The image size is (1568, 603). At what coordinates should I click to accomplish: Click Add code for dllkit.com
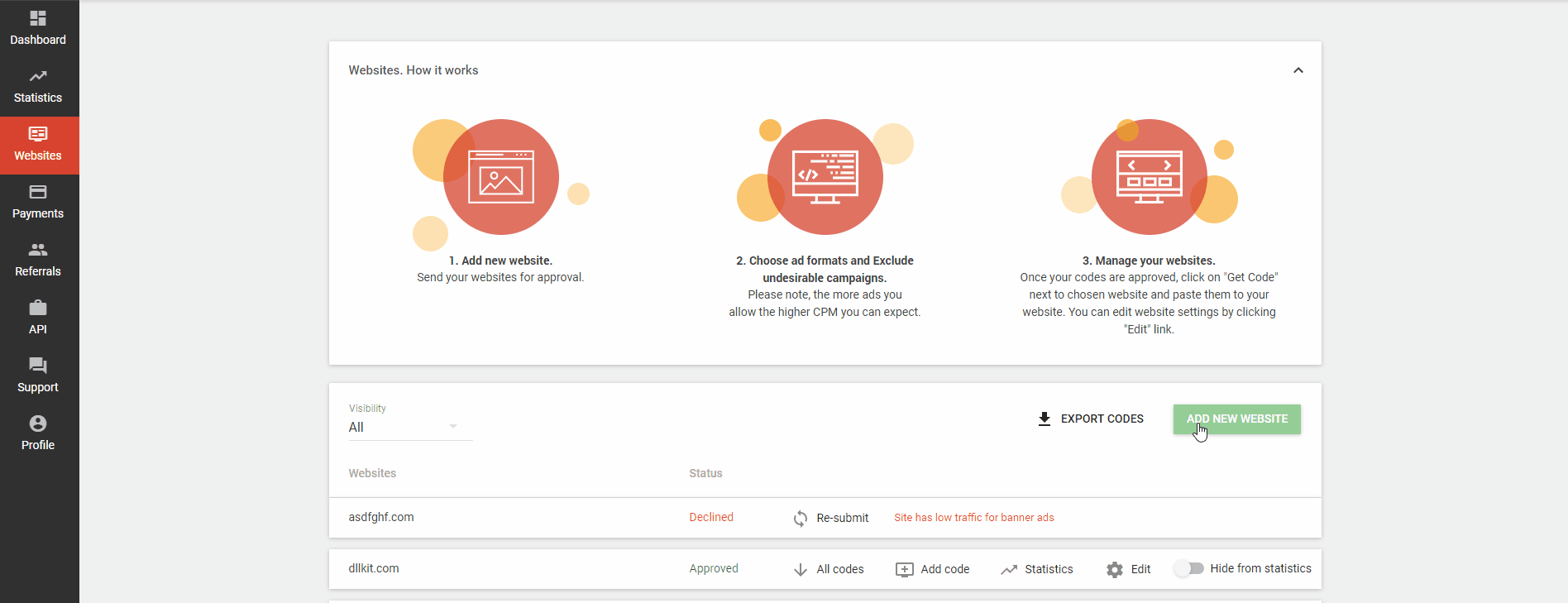(x=933, y=570)
